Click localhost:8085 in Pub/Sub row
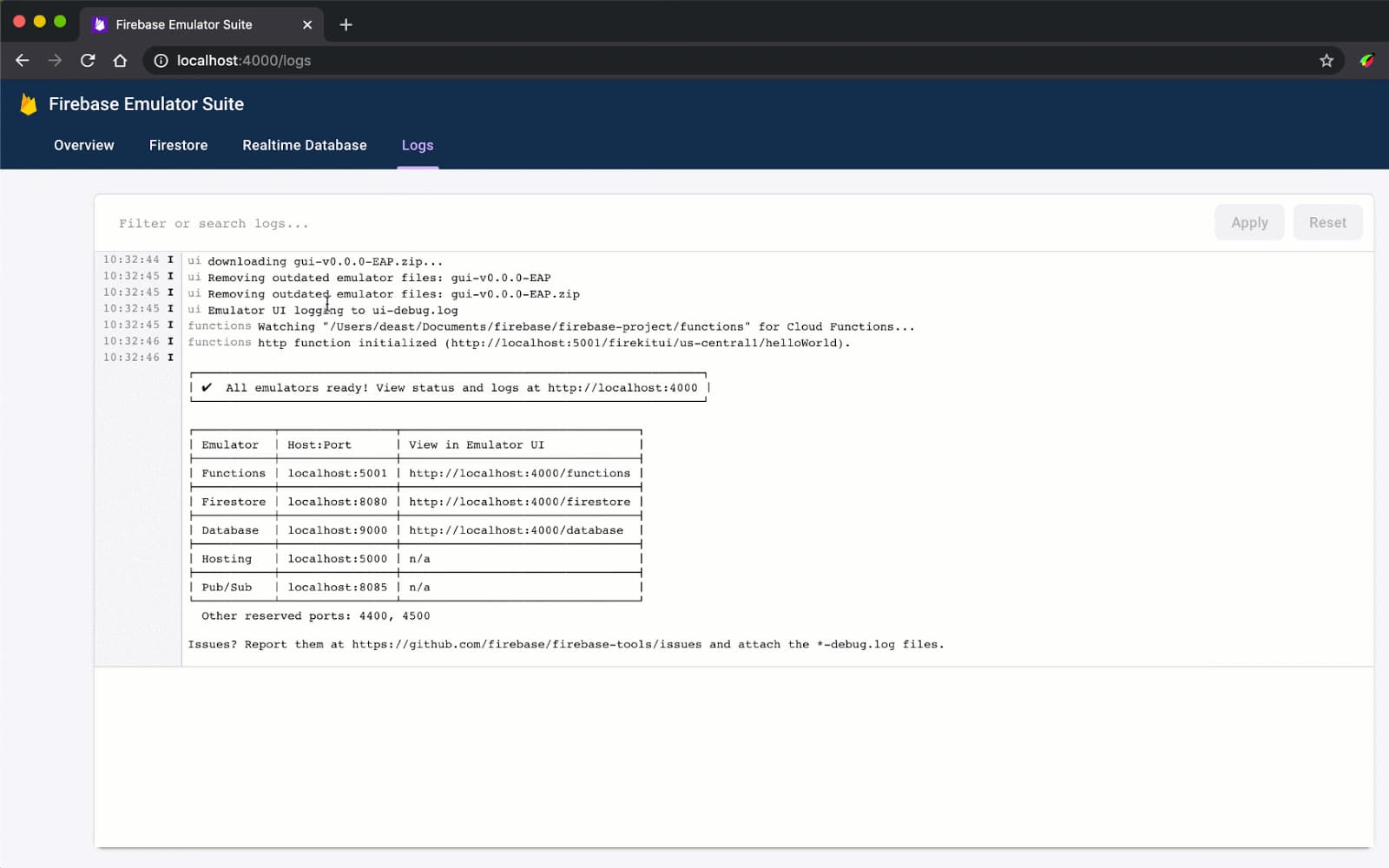 tap(337, 588)
